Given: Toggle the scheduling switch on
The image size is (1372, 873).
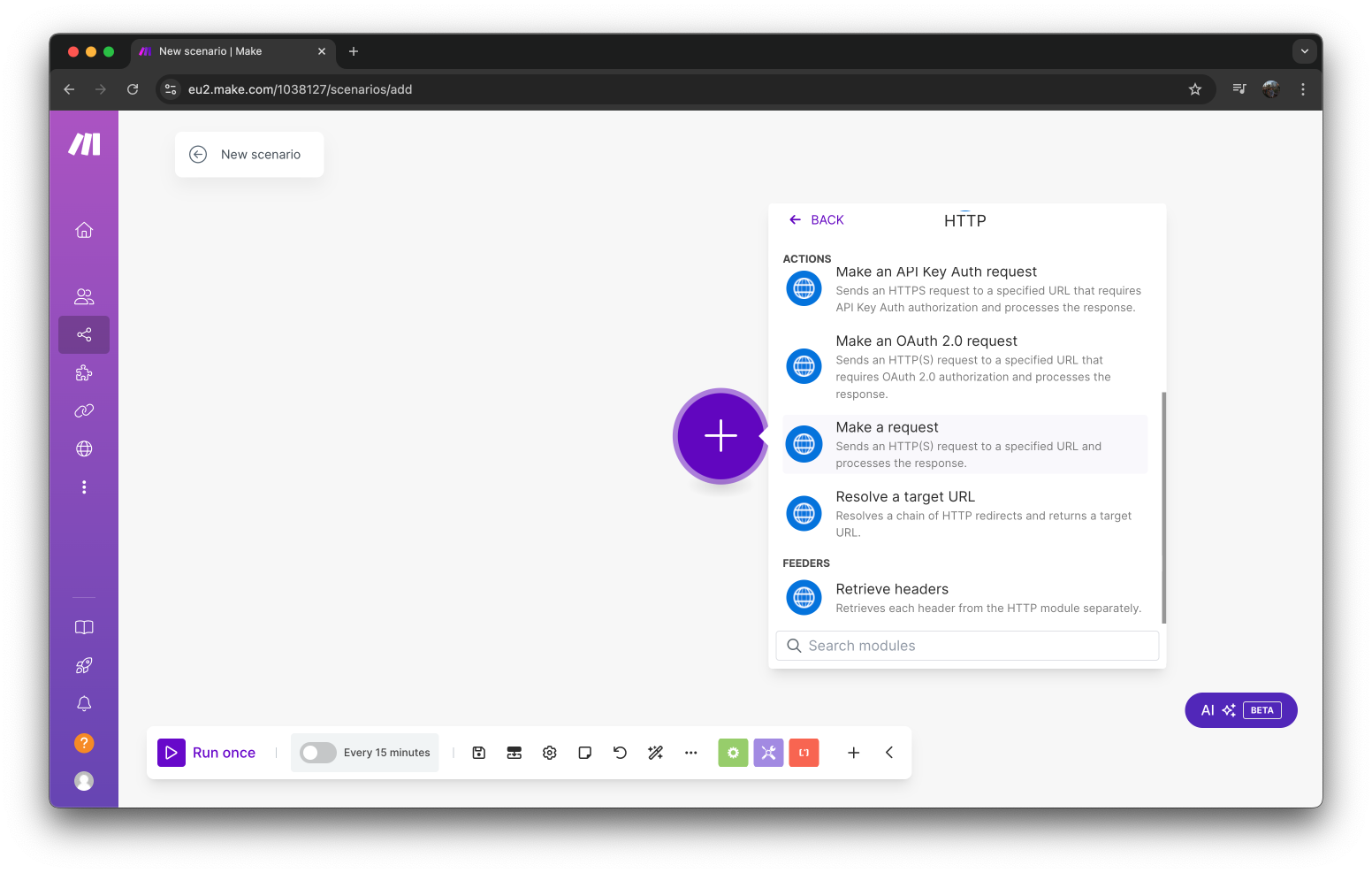Looking at the screenshot, I should 318,753.
